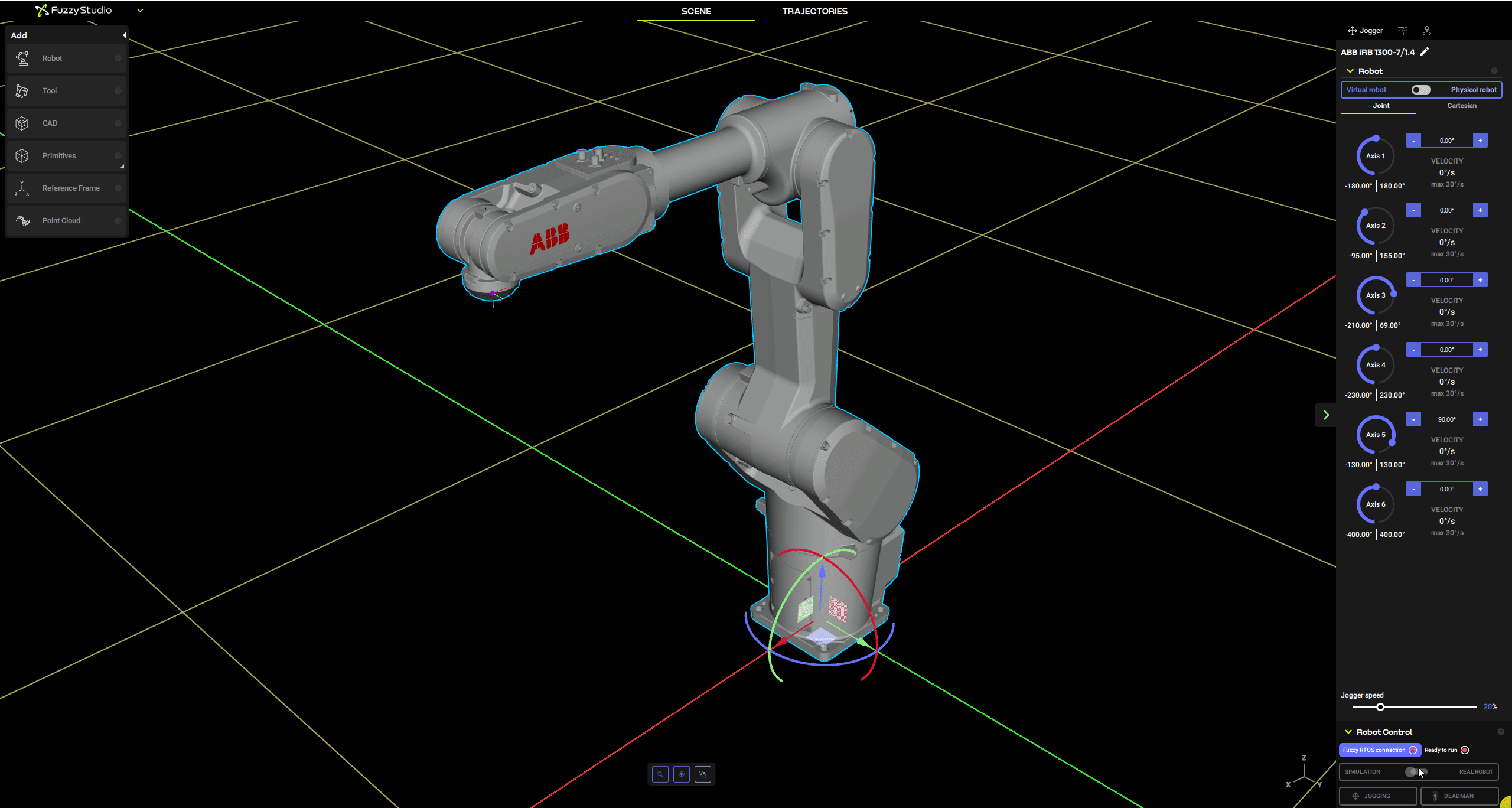Viewport: 1512px width, 808px height.
Task: Open the location pin panel icon
Action: coord(1427,31)
